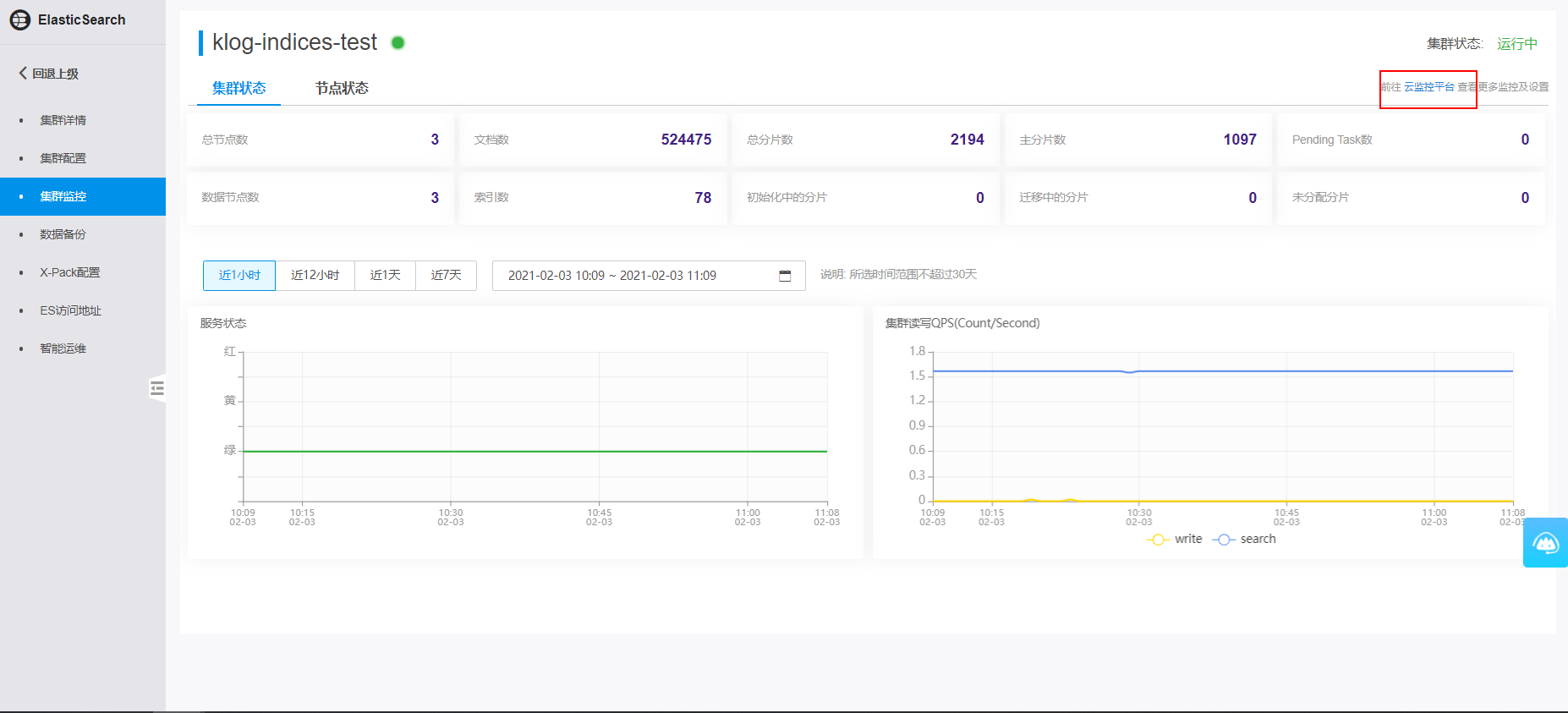
Task: Collapse the sidebar with the handle icon
Action: coord(157,388)
